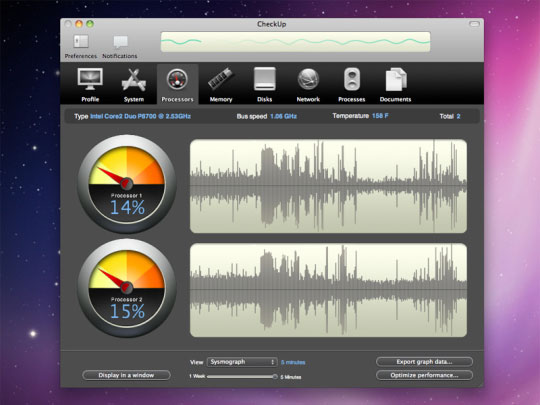Open the Documents pages icon

tap(396, 80)
